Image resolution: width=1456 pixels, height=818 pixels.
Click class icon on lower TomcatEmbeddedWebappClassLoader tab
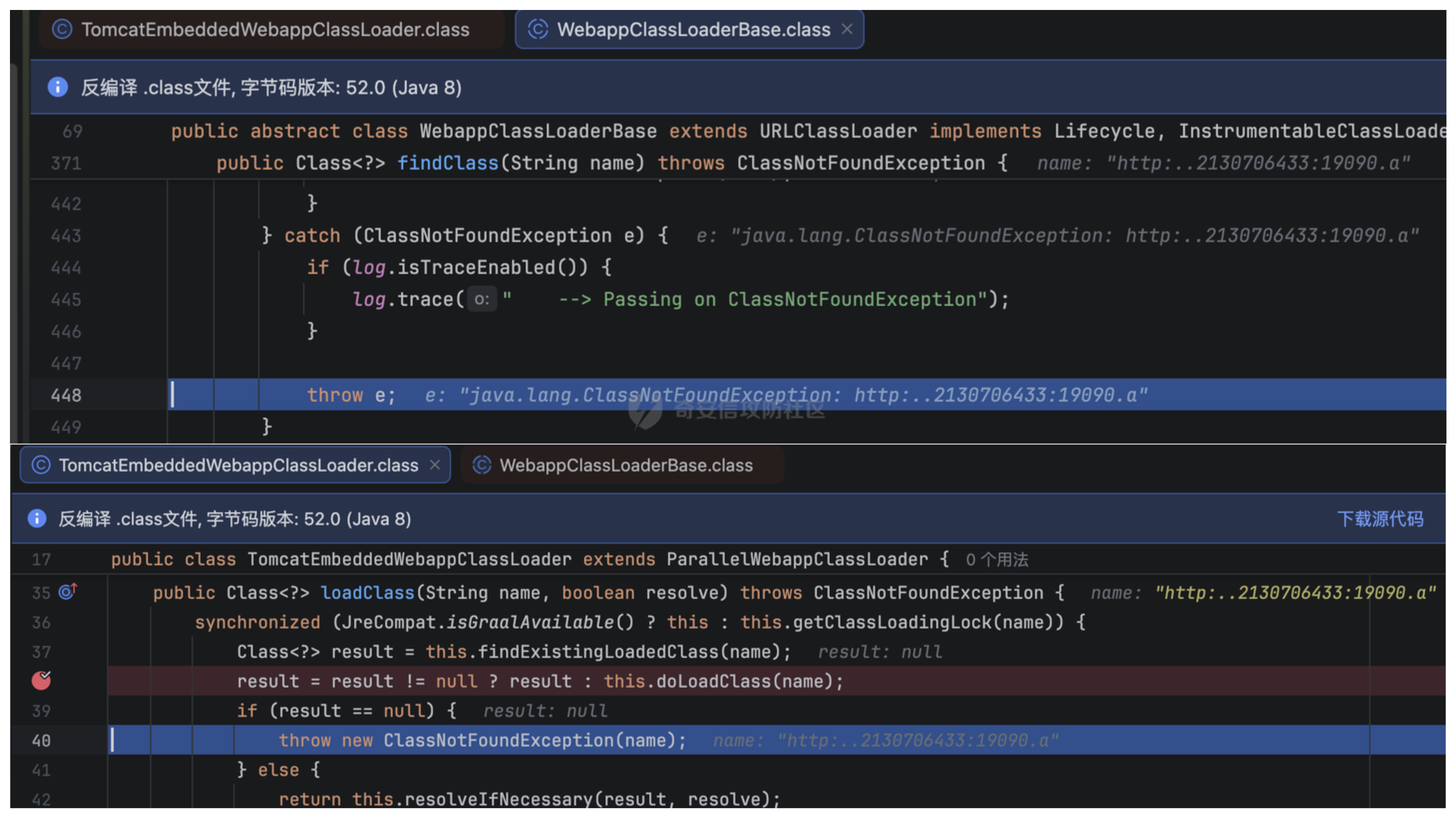click(x=41, y=465)
